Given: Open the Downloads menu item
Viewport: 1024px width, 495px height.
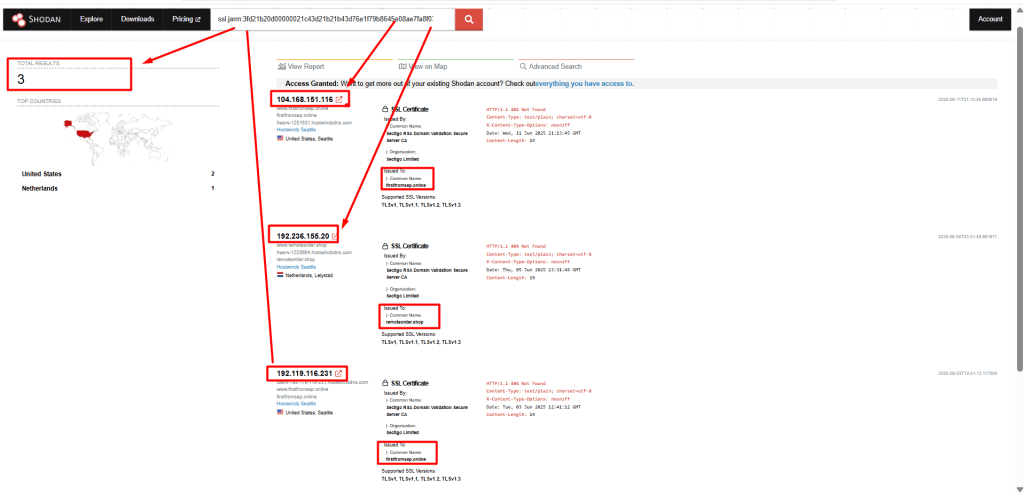Looking at the screenshot, I should coord(137,20).
